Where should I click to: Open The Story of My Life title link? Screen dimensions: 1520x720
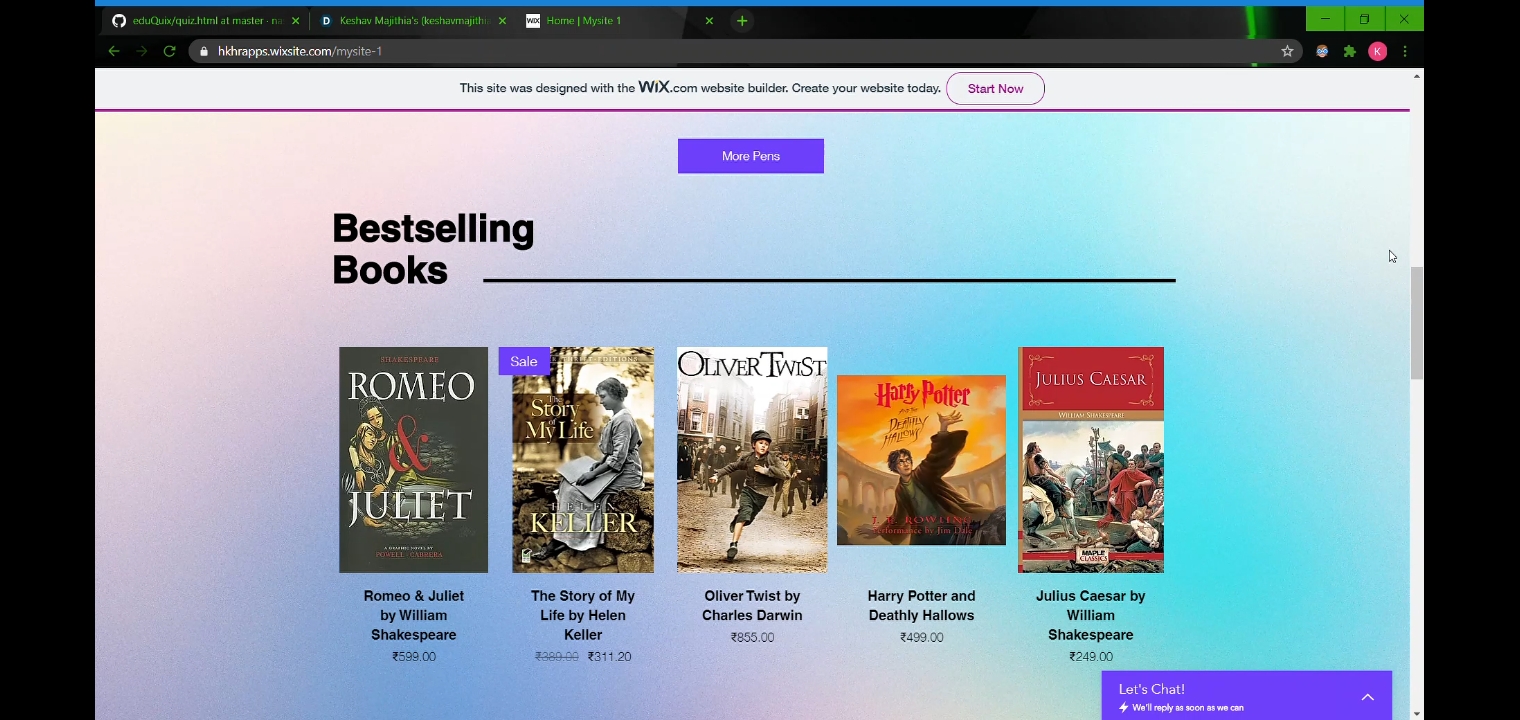[583, 615]
